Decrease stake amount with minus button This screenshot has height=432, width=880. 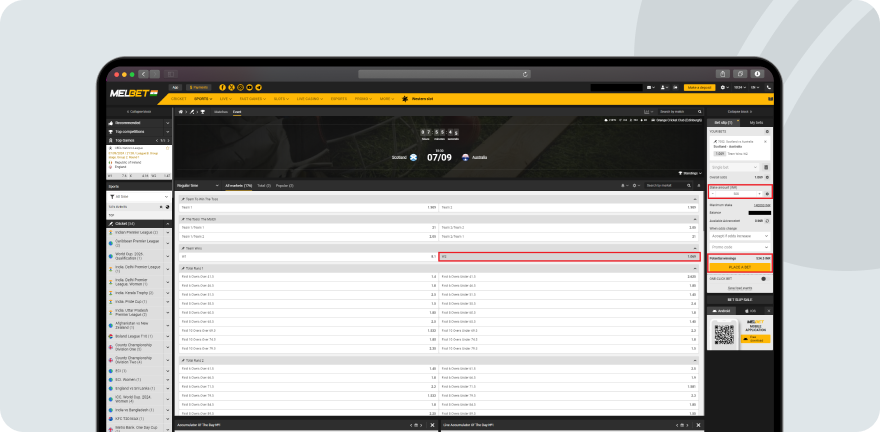coord(713,194)
